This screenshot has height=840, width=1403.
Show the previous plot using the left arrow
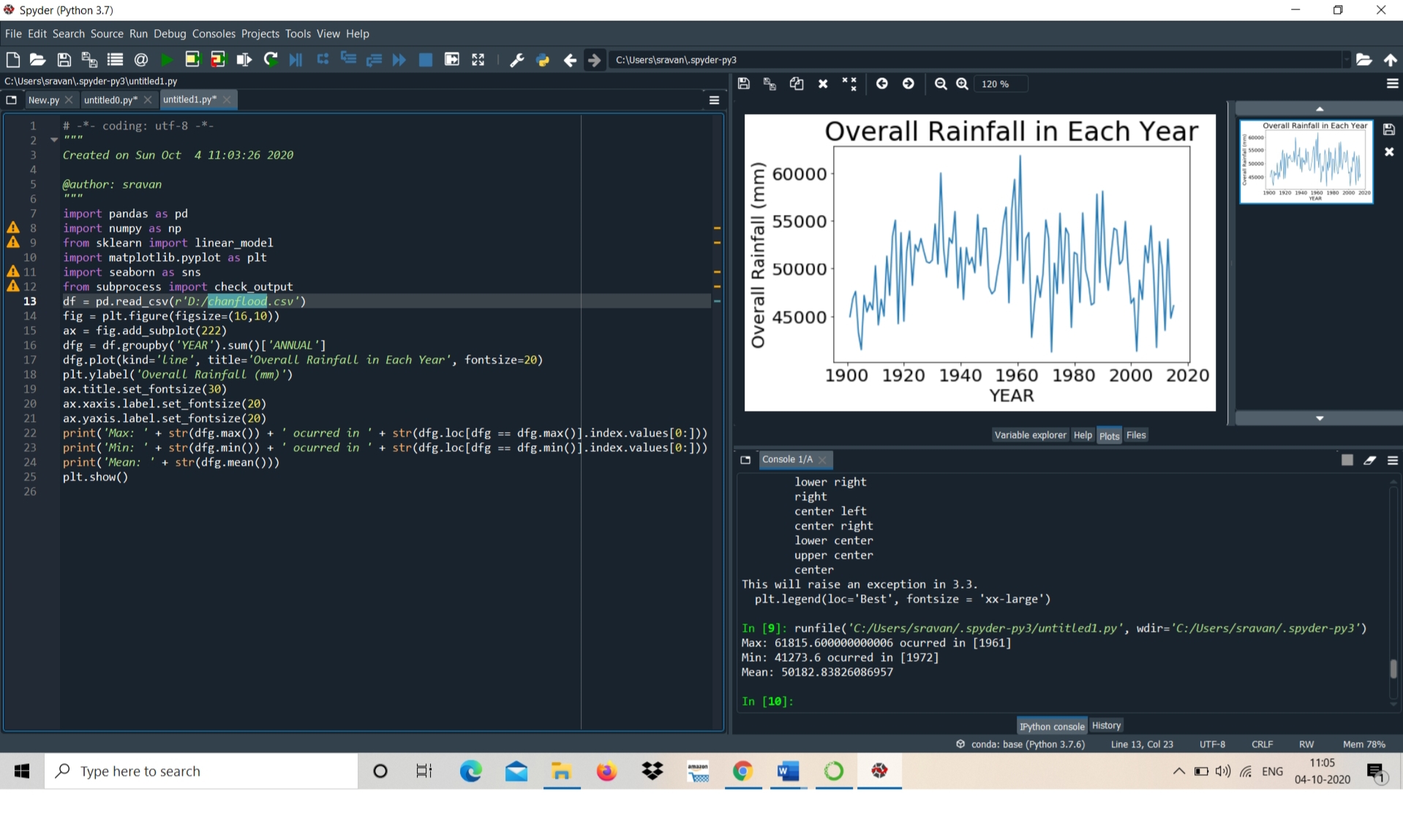tap(882, 84)
